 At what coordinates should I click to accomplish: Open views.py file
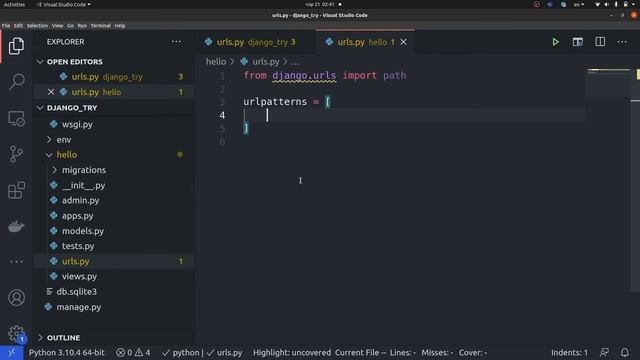(x=79, y=276)
